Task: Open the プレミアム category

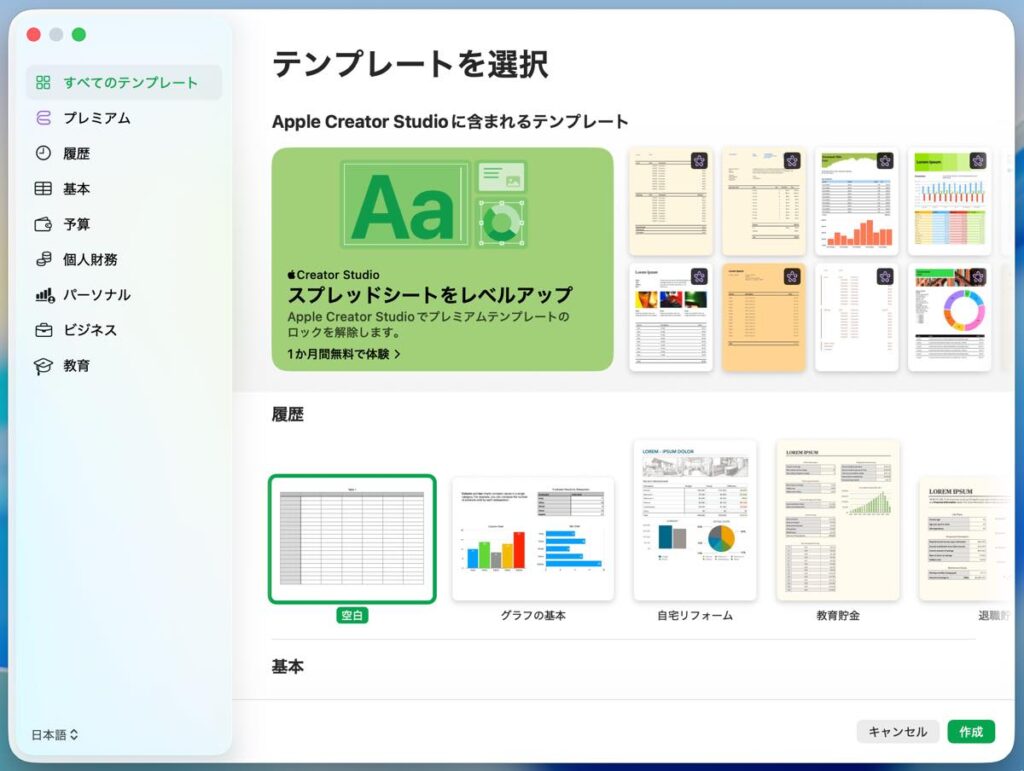Action: point(124,118)
